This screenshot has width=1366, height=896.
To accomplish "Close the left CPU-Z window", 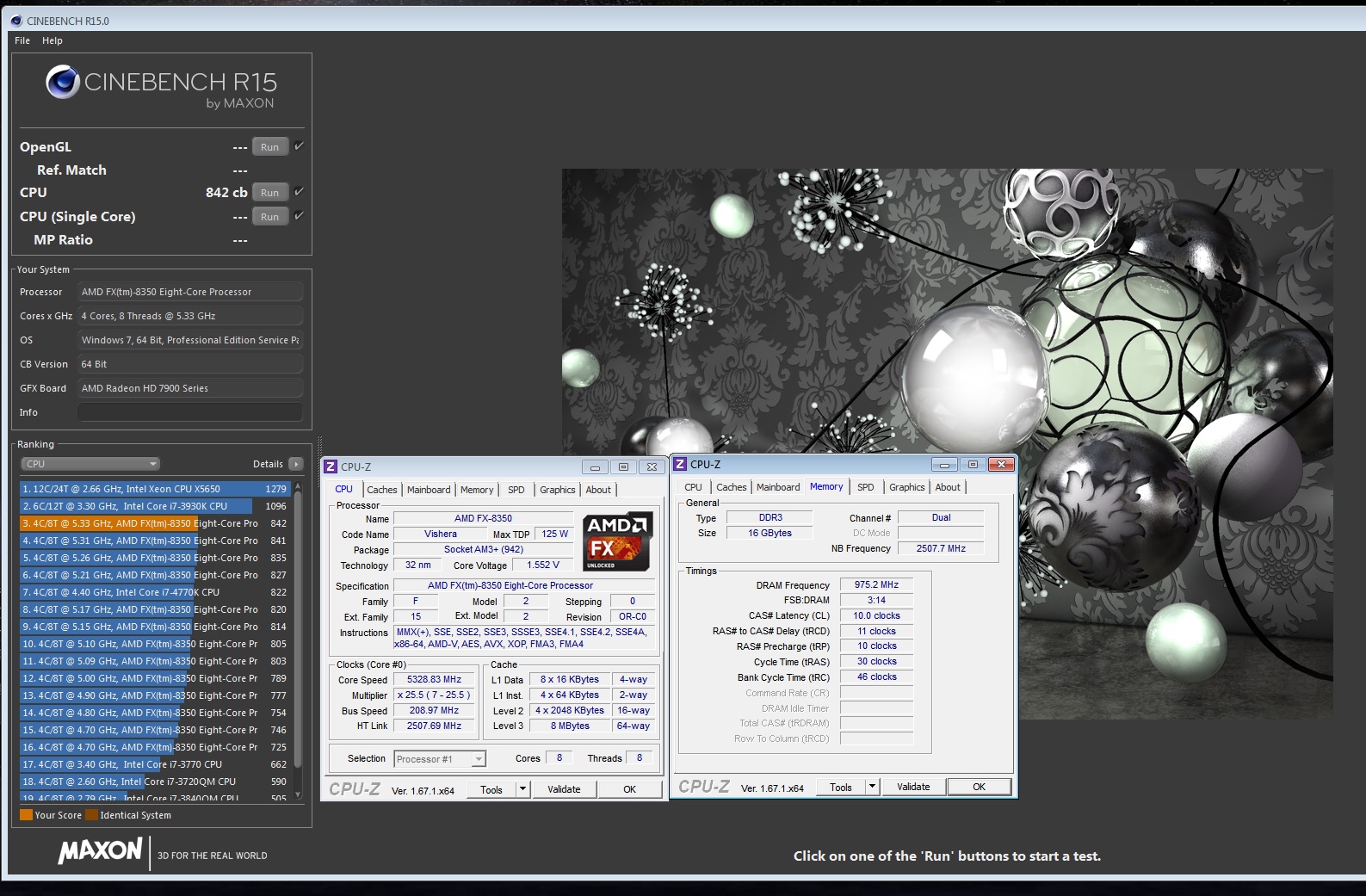I will pyautogui.click(x=652, y=467).
